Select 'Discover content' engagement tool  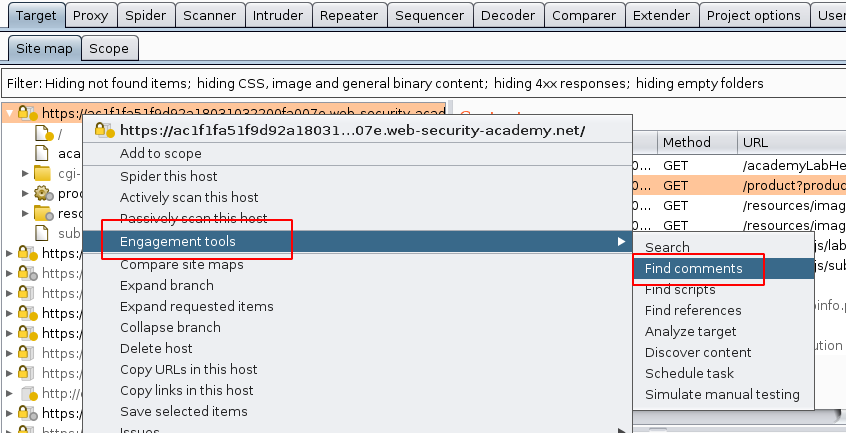pos(698,352)
